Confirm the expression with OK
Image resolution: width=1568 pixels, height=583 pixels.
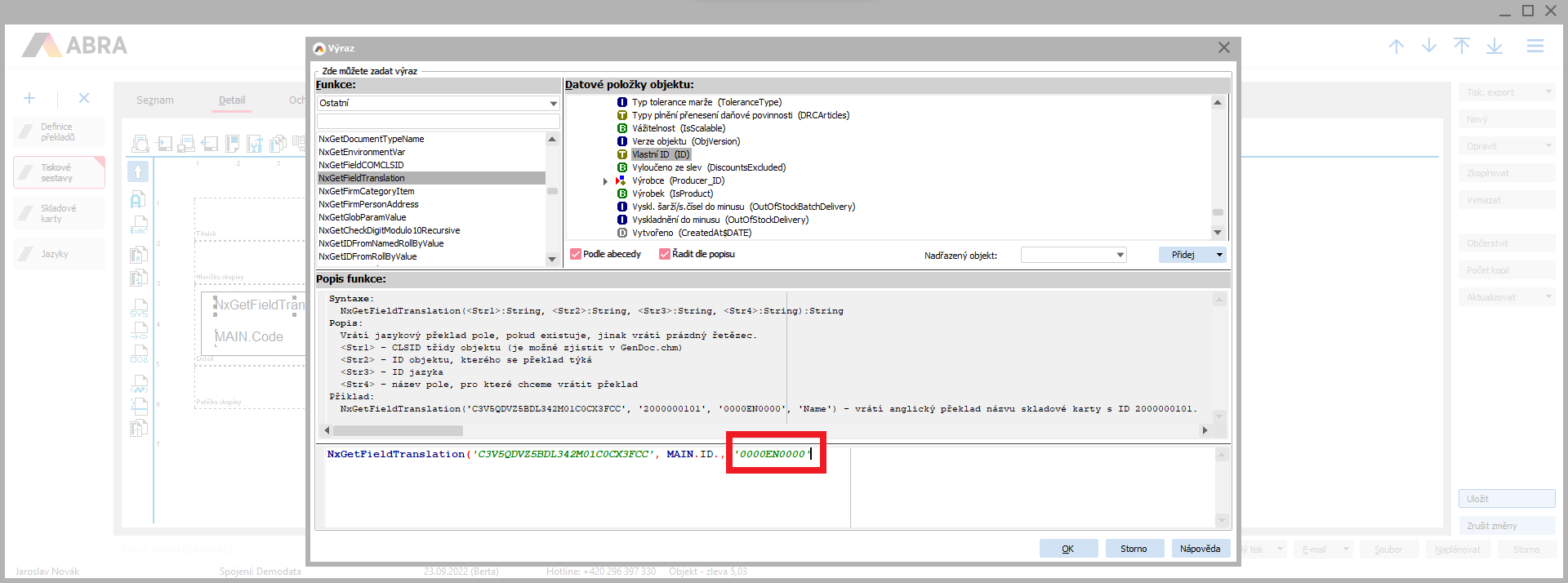coord(1068,549)
